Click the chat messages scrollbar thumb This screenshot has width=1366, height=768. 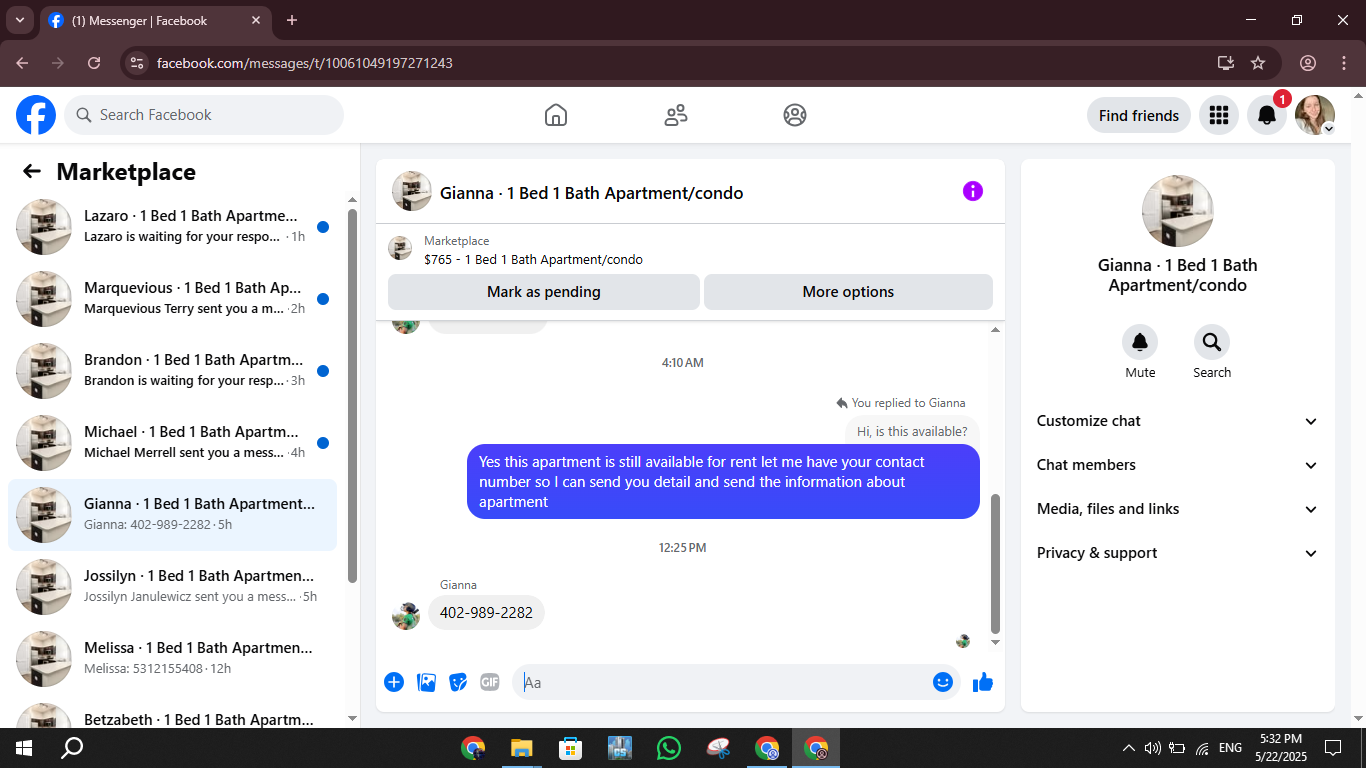[x=995, y=564]
